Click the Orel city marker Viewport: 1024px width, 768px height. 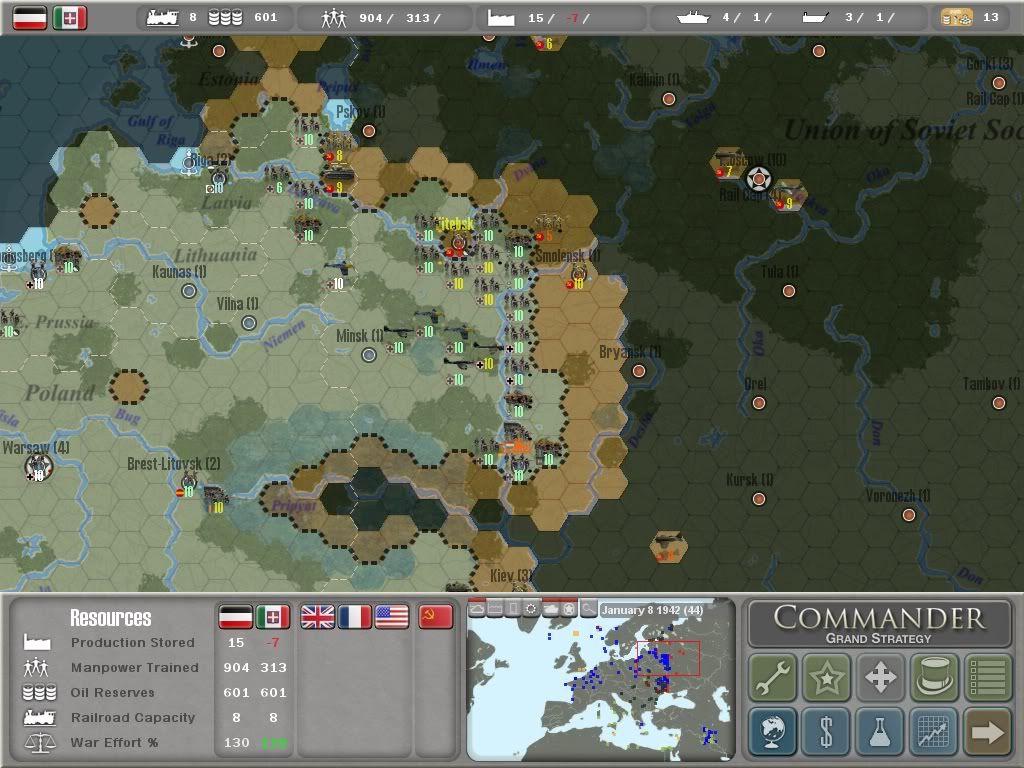click(759, 403)
